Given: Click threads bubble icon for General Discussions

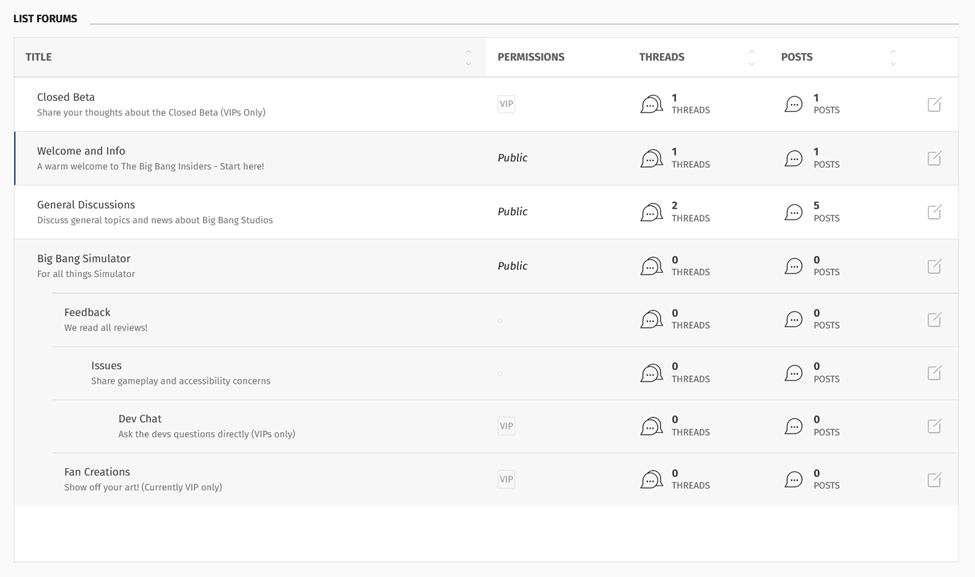Looking at the screenshot, I should 651,212.
